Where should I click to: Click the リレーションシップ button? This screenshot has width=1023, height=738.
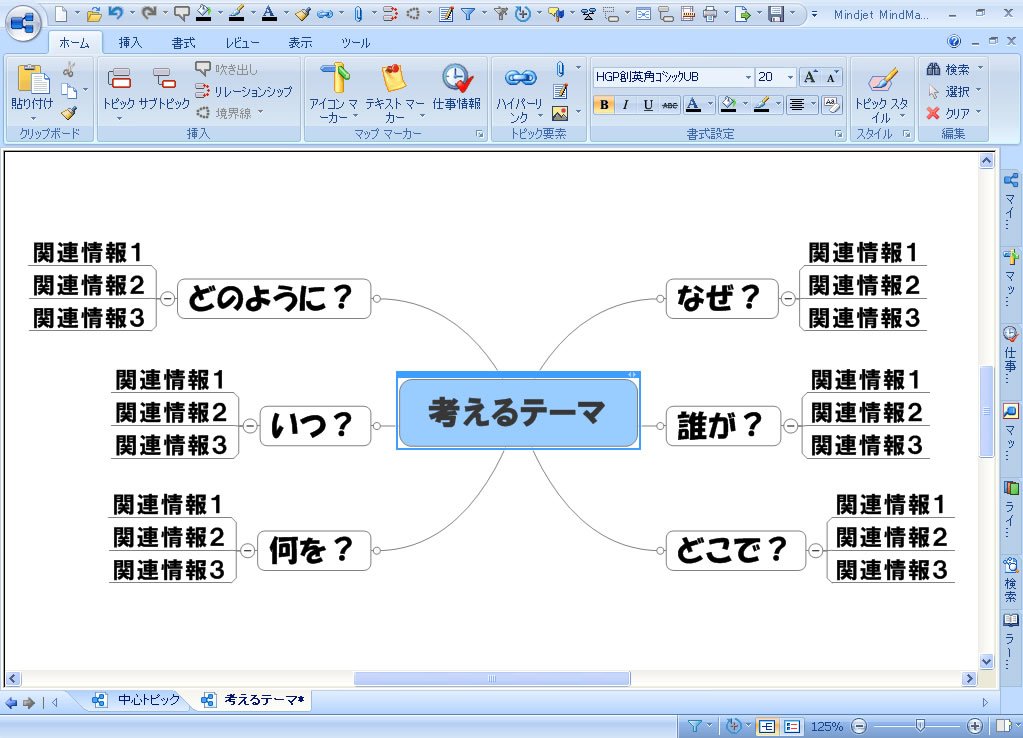click(243, 91)
